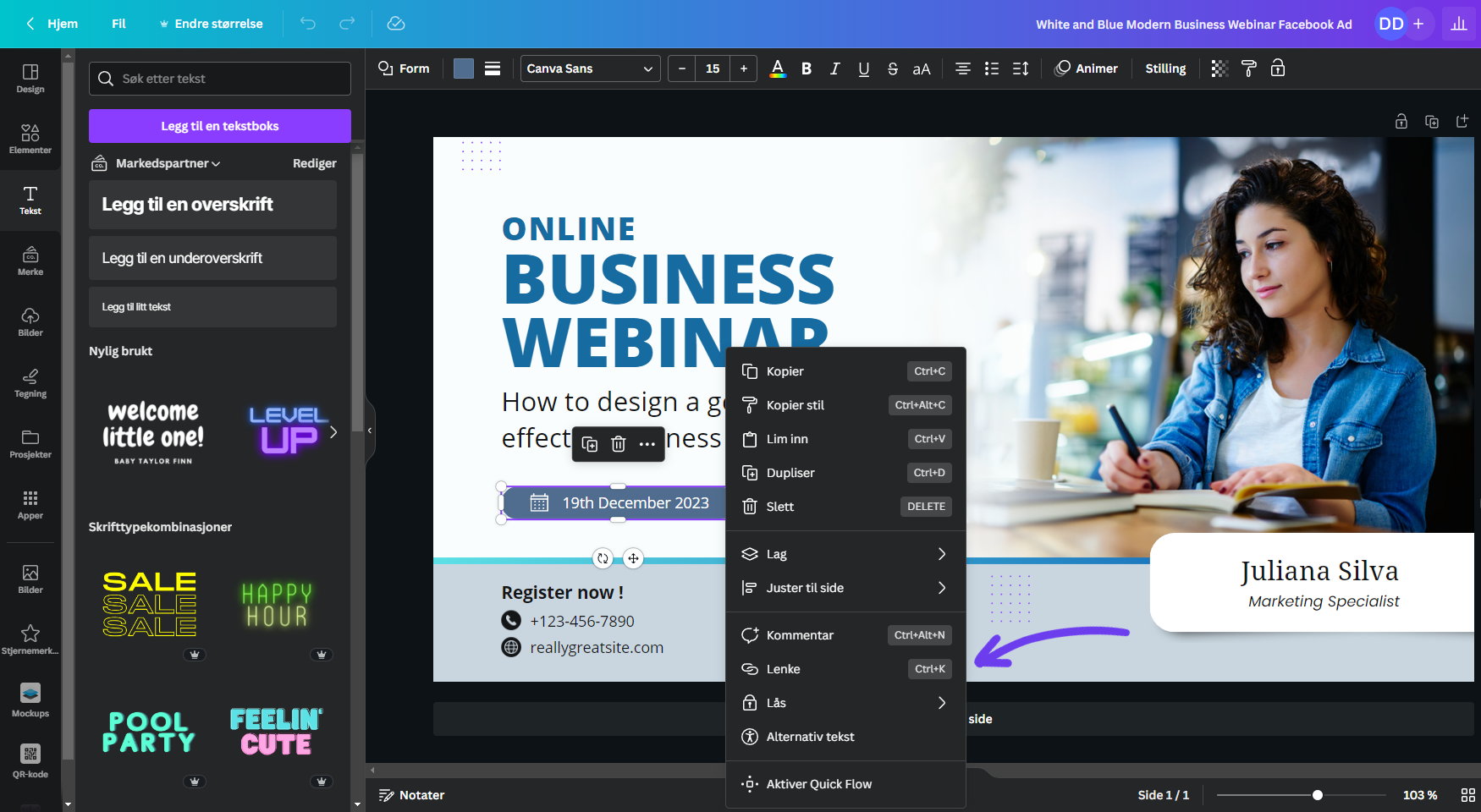Image resolution: width=1481 pixels, height=812 pixels.
Task: Click Legg til en overskrift
Action: point(212,205)
